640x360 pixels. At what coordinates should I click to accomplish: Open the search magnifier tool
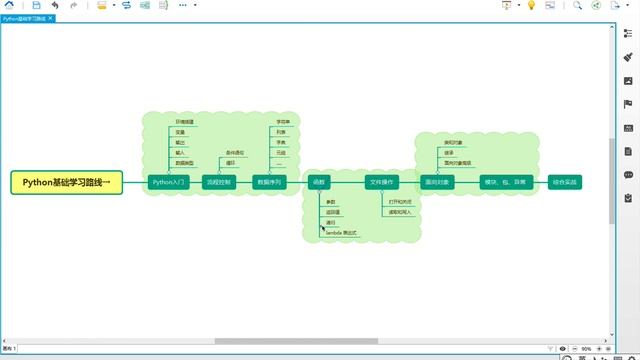pyautogui.click(x=577, y=5)
